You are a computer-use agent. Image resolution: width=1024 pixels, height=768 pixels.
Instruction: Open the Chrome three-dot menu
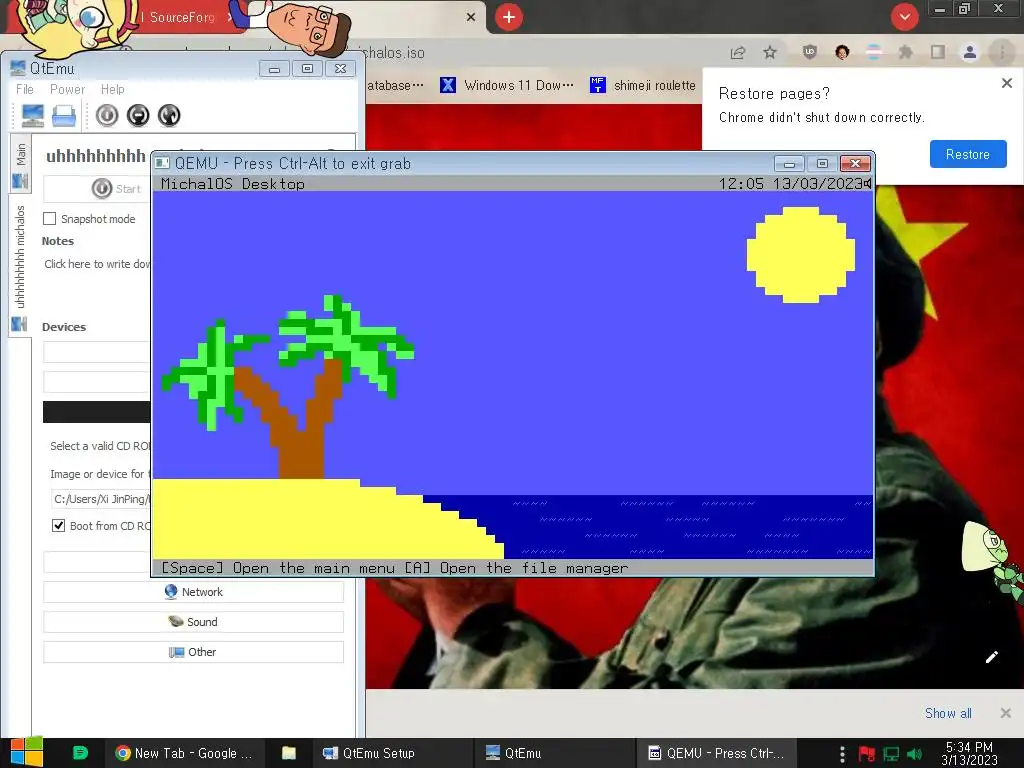tap(1002, 52)
